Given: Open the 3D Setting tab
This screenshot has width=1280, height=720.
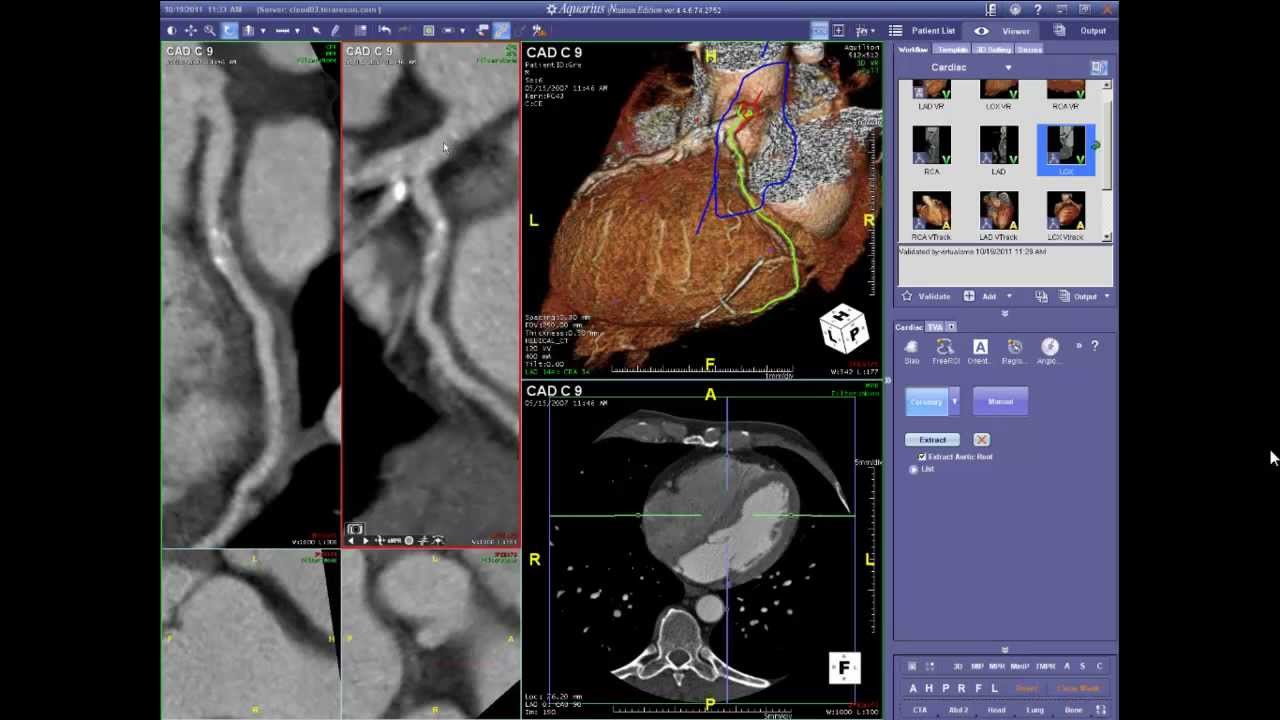Looking at the screenshot, I should 993,49.
